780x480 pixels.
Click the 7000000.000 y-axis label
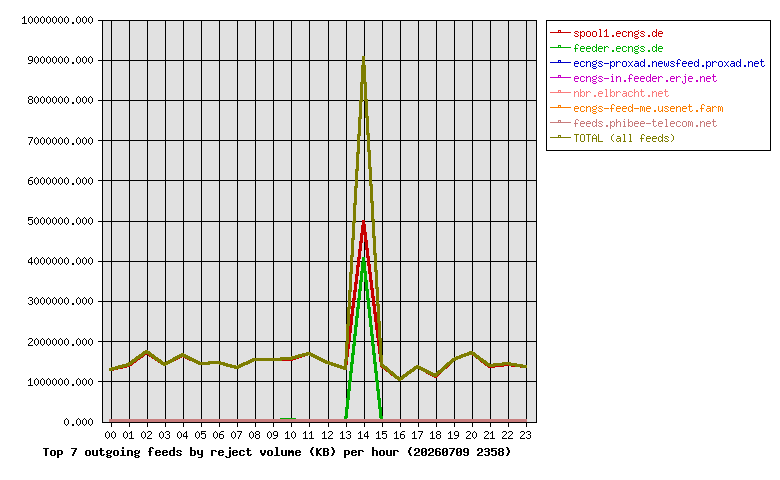click(x=60, y=141)
